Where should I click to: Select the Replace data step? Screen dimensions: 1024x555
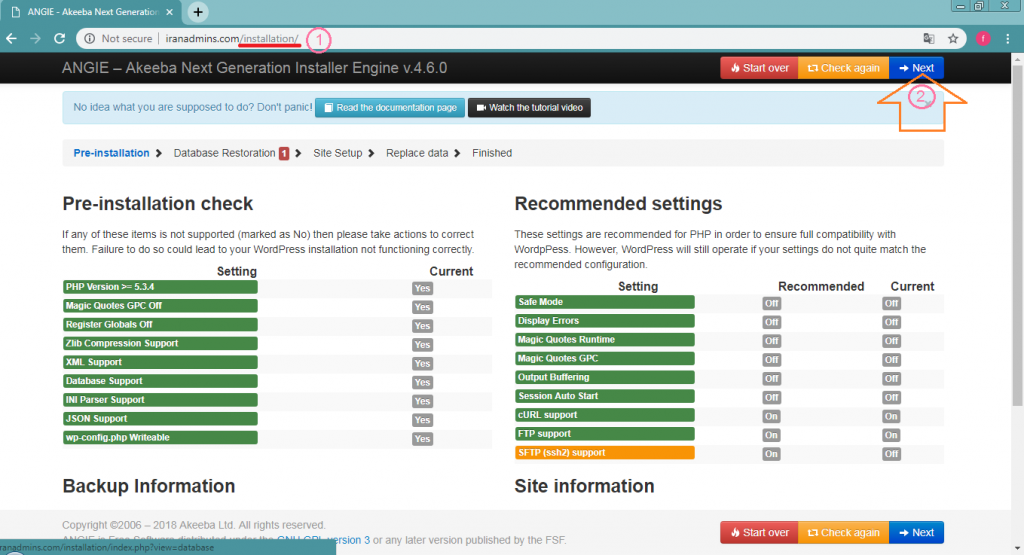417,153
